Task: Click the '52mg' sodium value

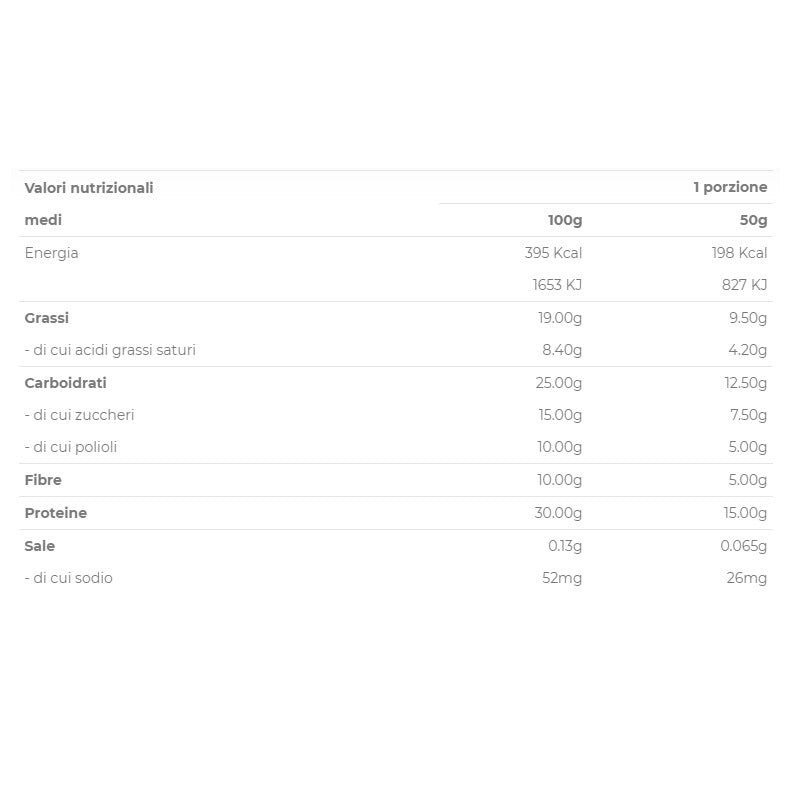Action: (x=562, y=578)
